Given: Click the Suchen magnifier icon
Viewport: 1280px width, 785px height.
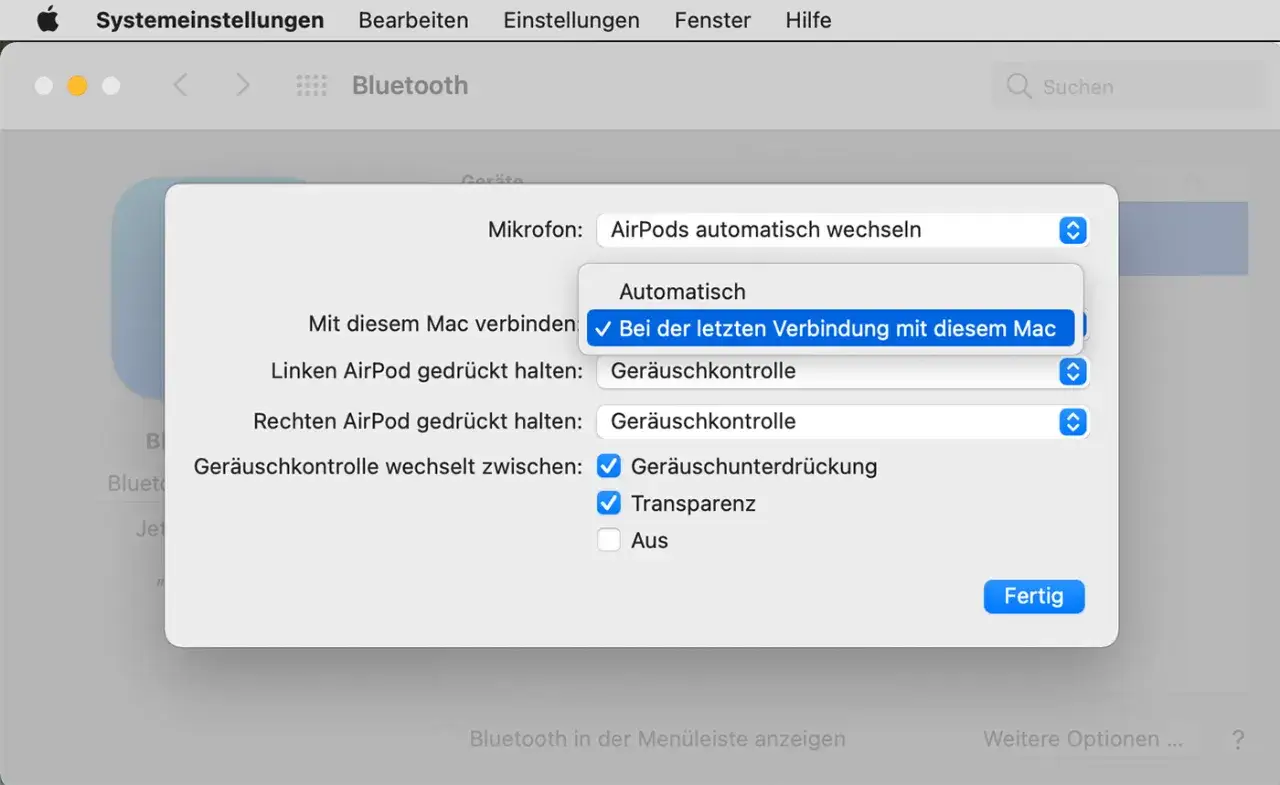Looking at the screenshot, I should tap(1018, 86).
